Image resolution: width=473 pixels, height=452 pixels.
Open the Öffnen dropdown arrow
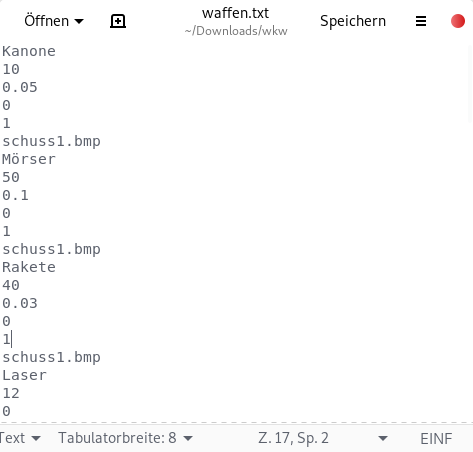pos(79,22)
